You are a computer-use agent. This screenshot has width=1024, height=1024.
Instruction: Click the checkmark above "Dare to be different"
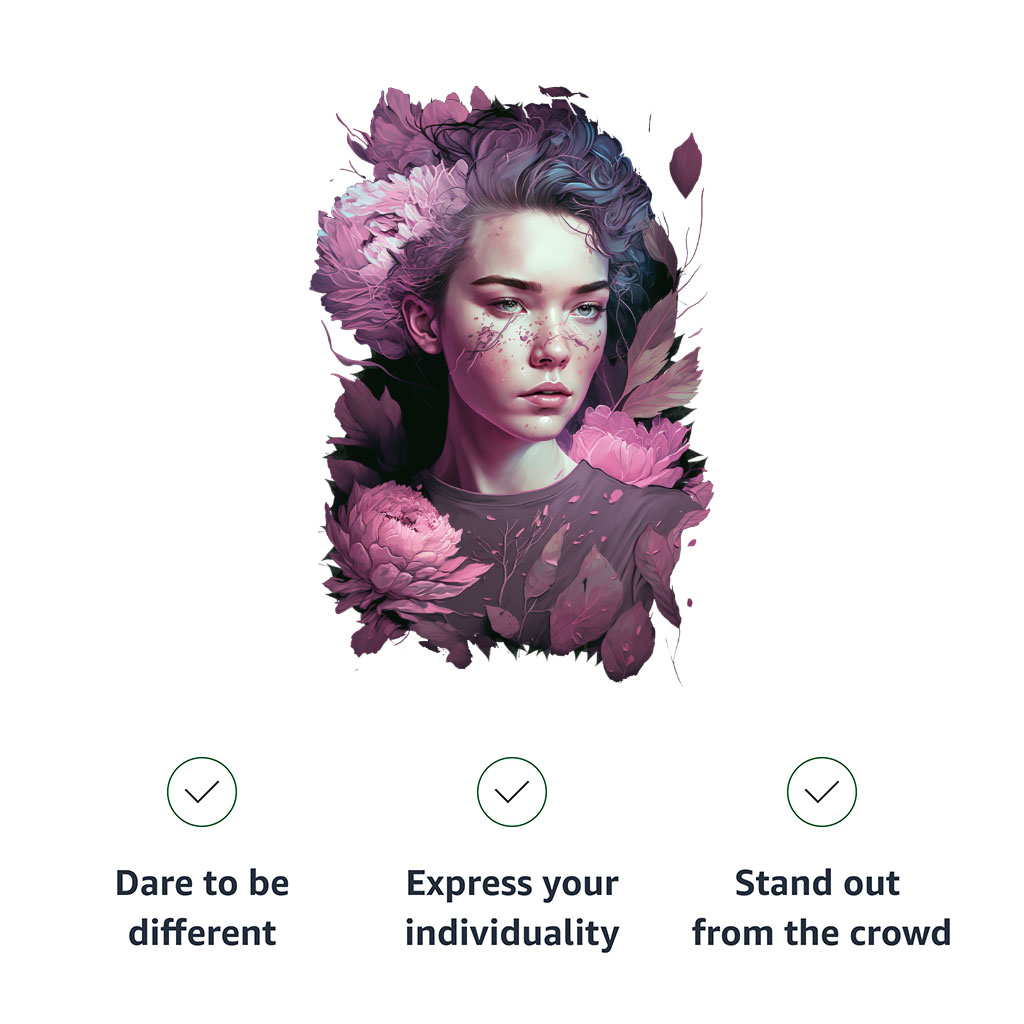(202, 792)
